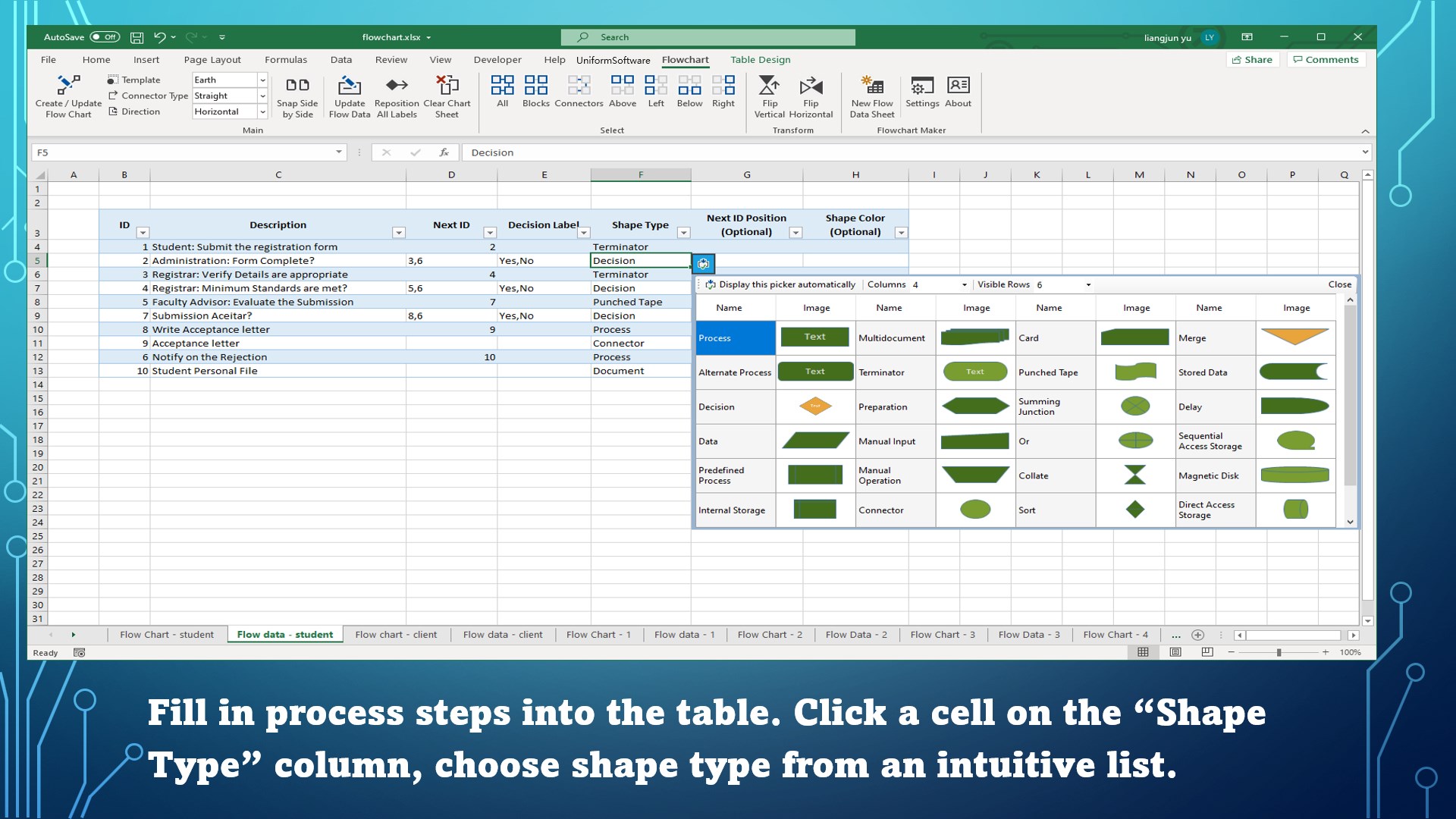
Task: Click Snap Side by Side icon
Action: pos(297,96)
